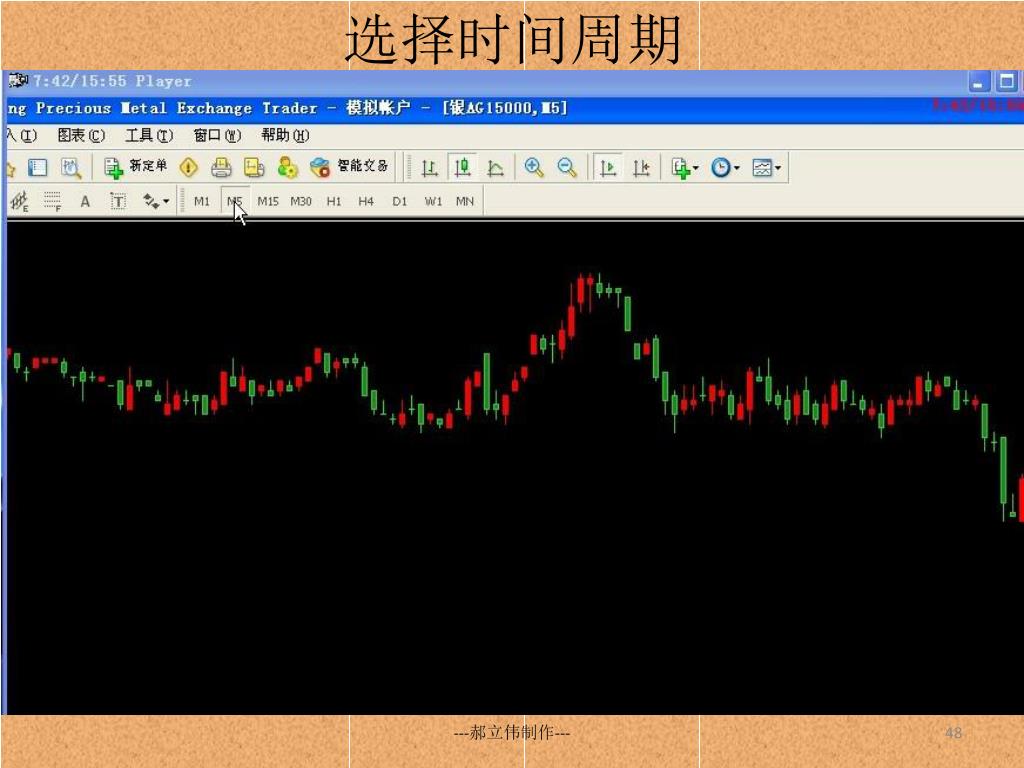Image resolution: width=1024 pixels, height=768 pixels.
Task: Select the M1 timeframe
Action: [x=202, y=201]
